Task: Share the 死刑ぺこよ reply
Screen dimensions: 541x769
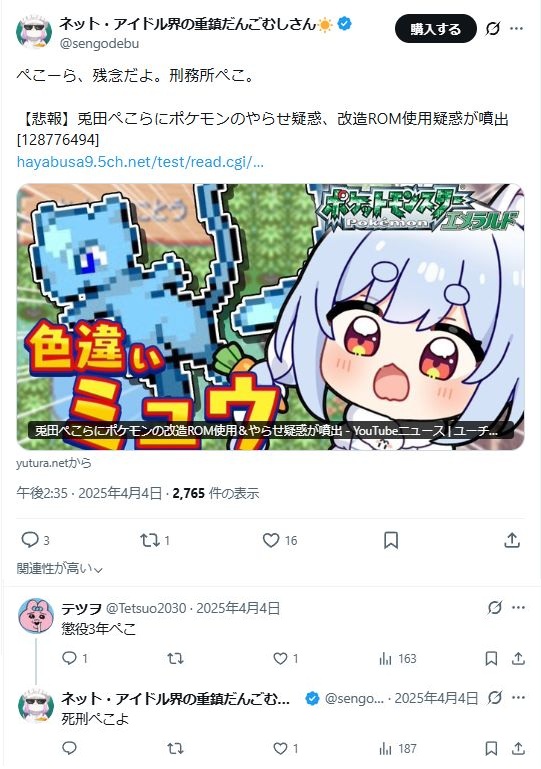Action: coord(518,748)
